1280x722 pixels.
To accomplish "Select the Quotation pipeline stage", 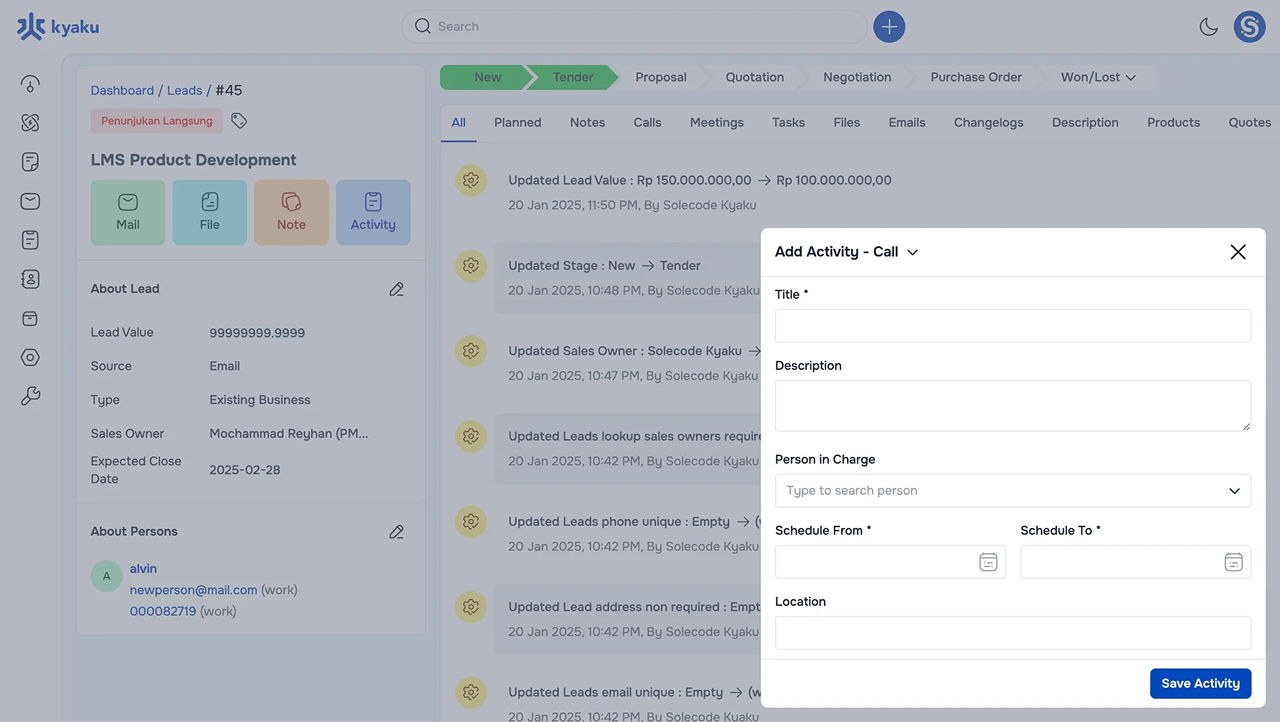I will click(755, 77).
